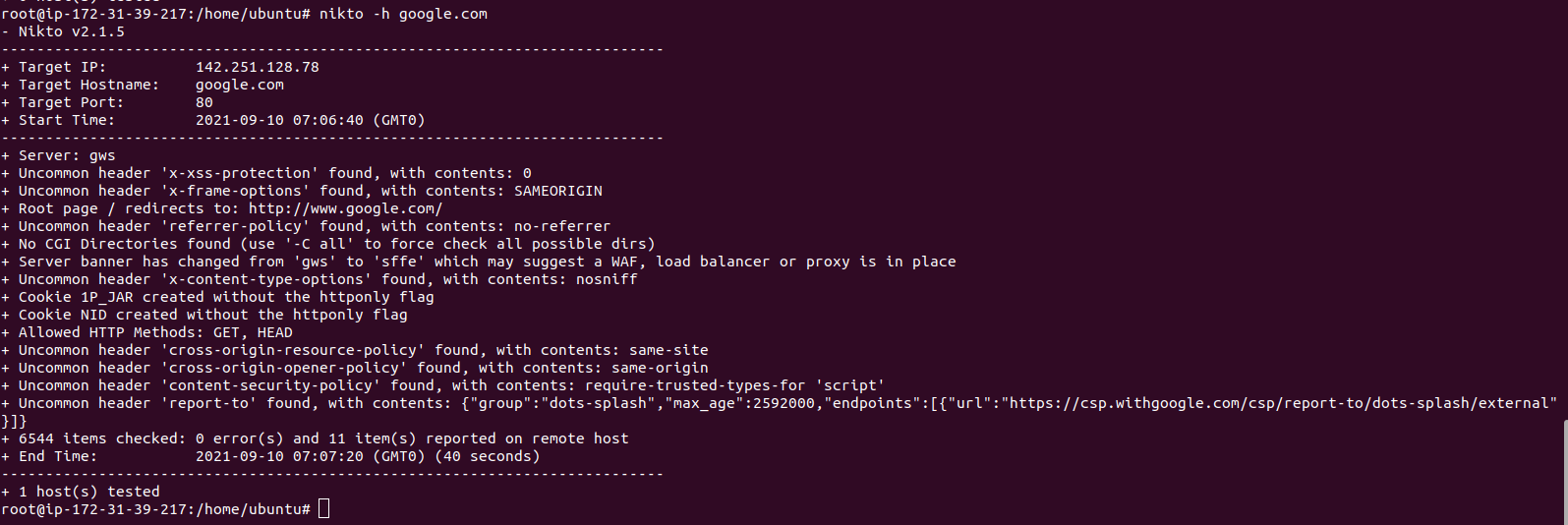Viewport: 1568px width, 525px height.
Task: Click the csp.withgoogle.com report-to URL
Action: [x=1279, y=403]
